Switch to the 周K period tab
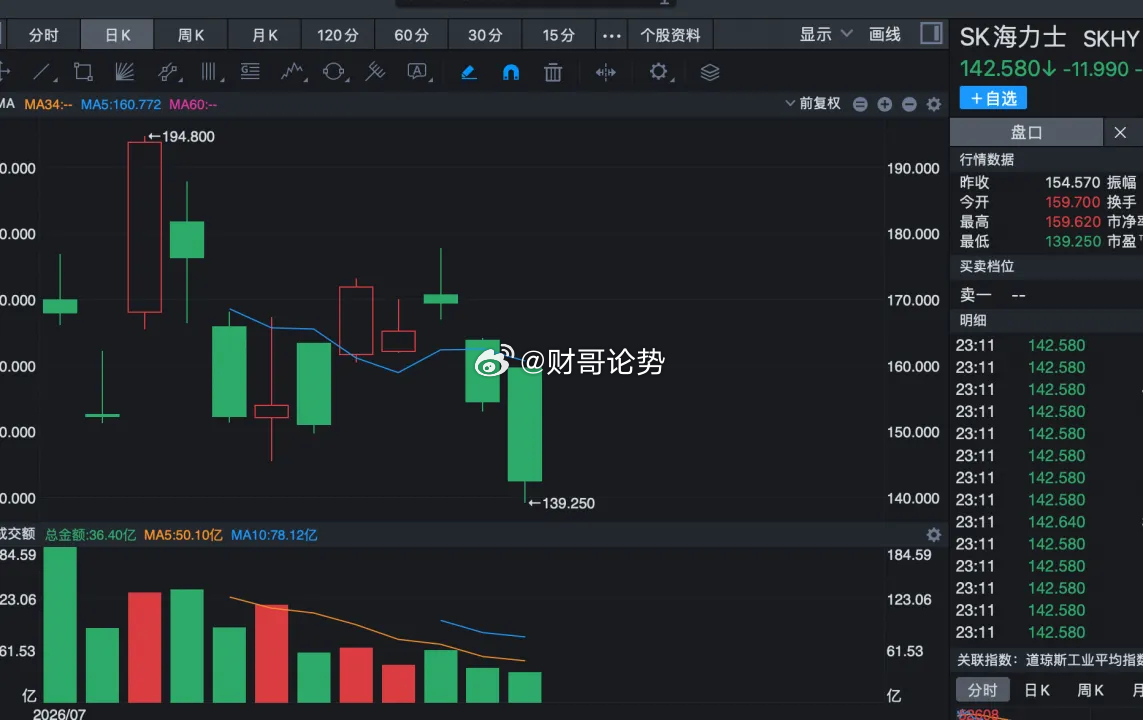This screenshot has height=720, width=1143. tap(191, 35)
